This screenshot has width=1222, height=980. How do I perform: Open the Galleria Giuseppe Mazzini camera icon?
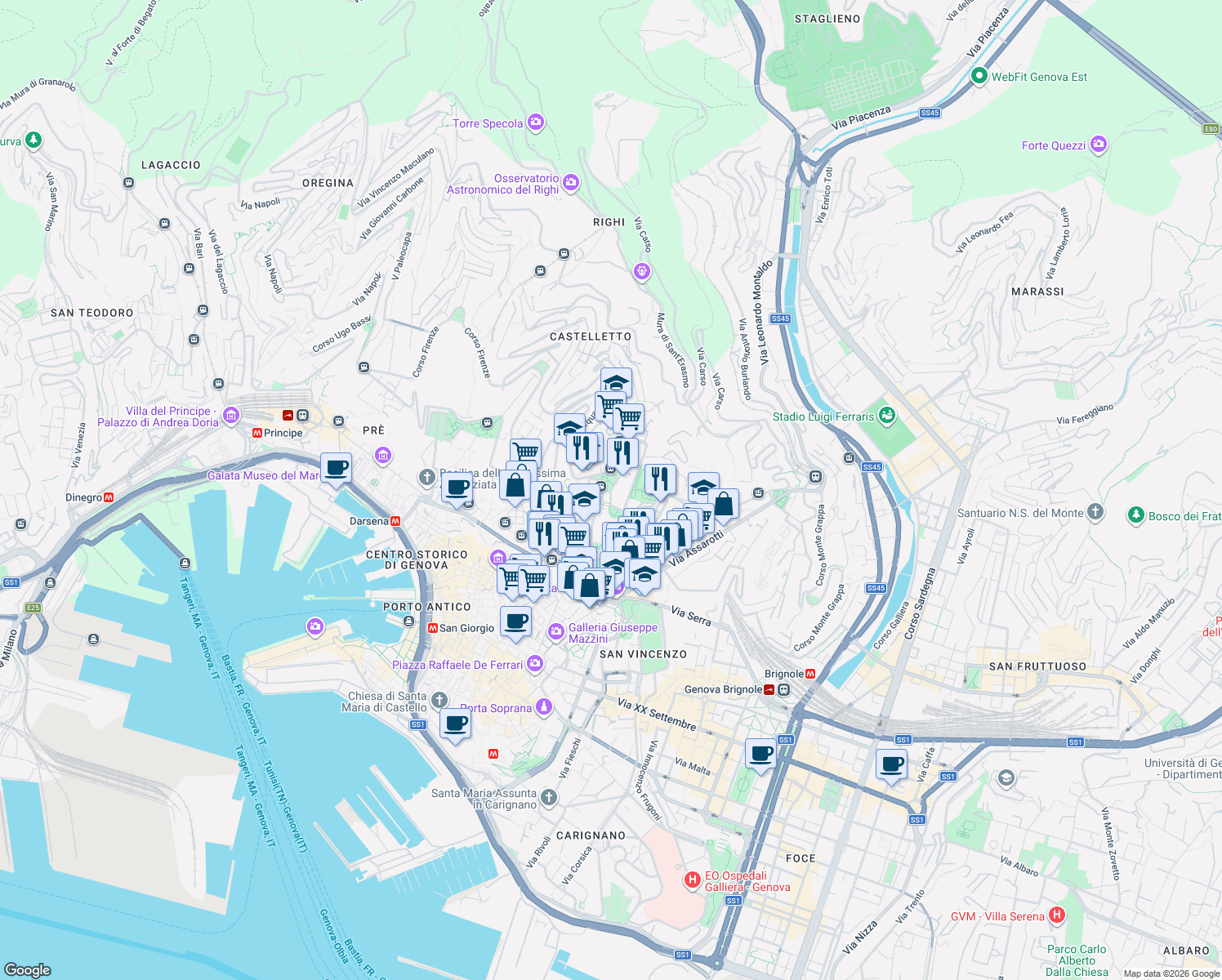click(x=556, y=632)
